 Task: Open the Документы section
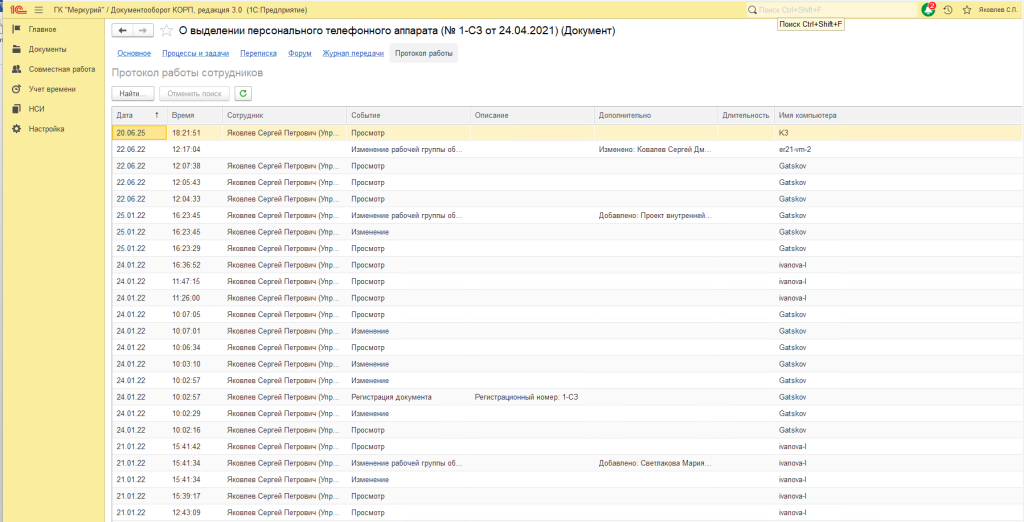[47, 49]
